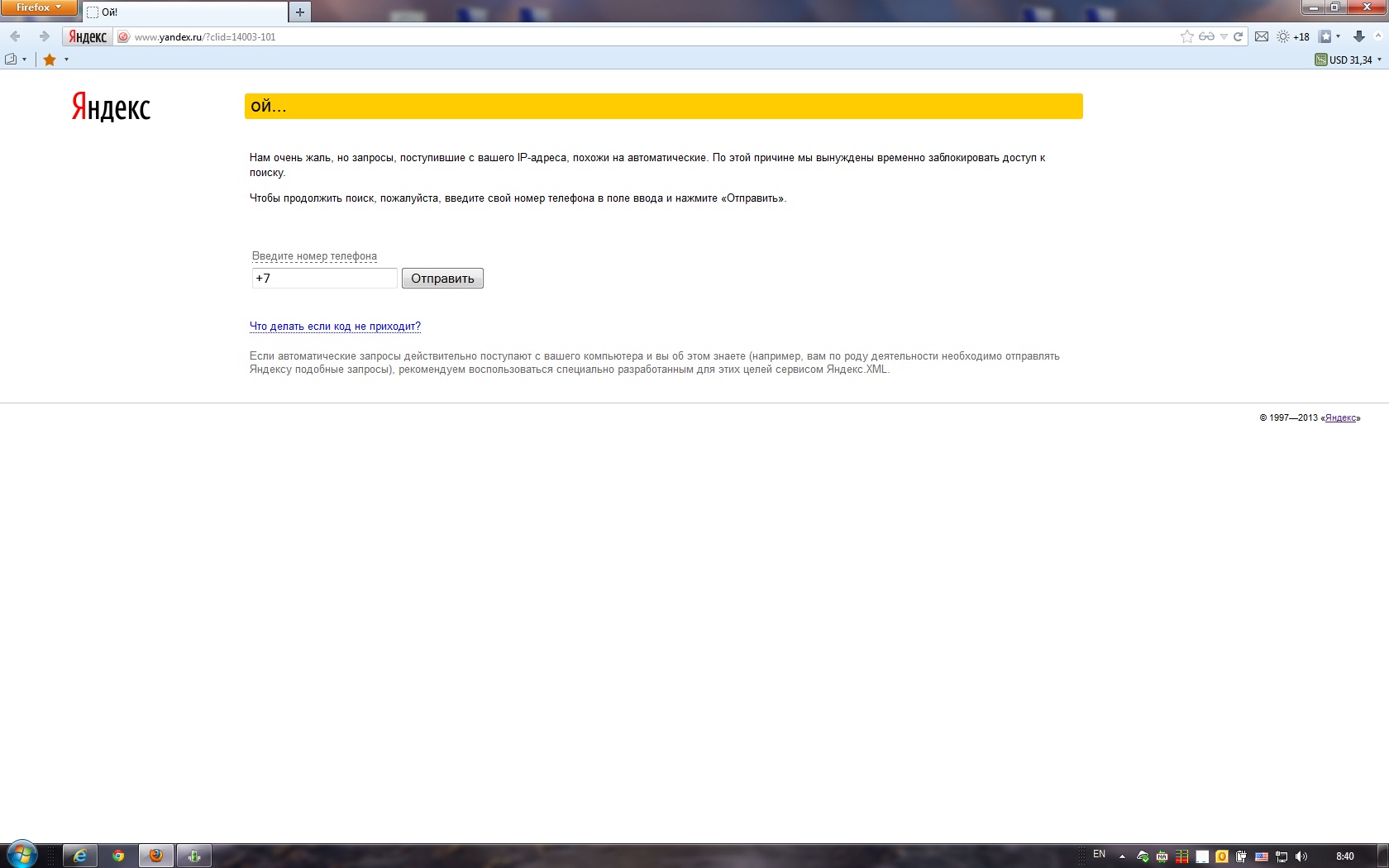Click the page icon on the bookmarks bar
Screen dimensions: 1389x868
coord(11,60)
